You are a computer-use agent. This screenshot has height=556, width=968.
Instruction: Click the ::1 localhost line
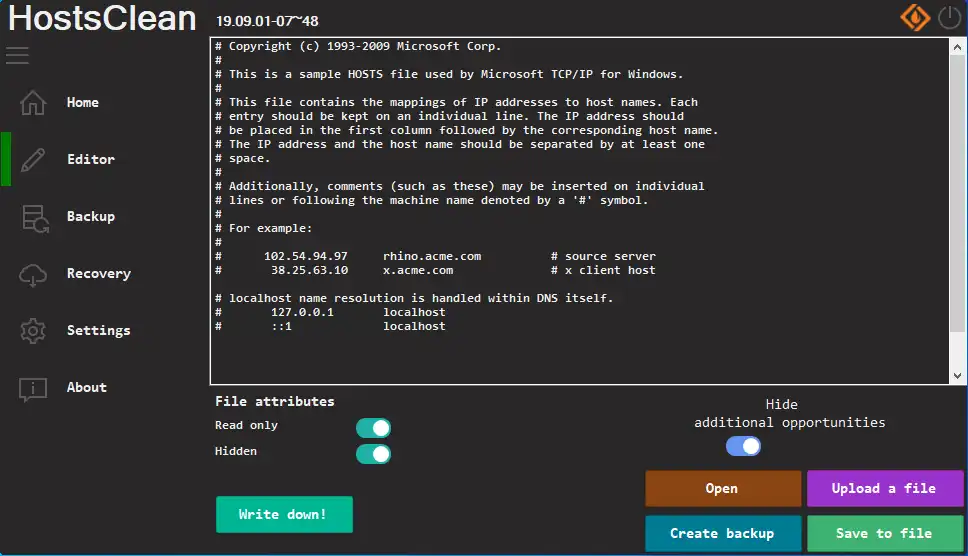pyautogui.click(x=330, y=326)
